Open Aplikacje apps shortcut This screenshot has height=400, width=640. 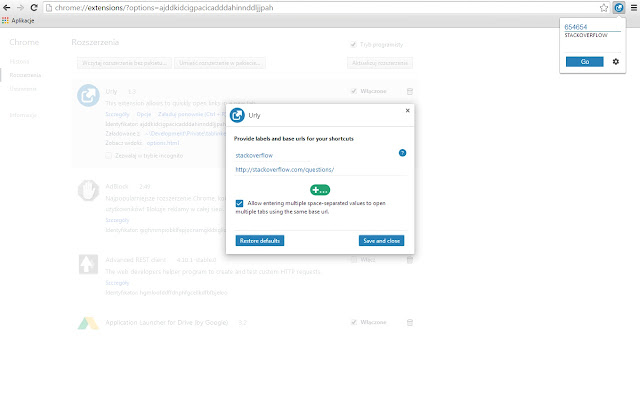pyautogui.click(x=18, y=20)
